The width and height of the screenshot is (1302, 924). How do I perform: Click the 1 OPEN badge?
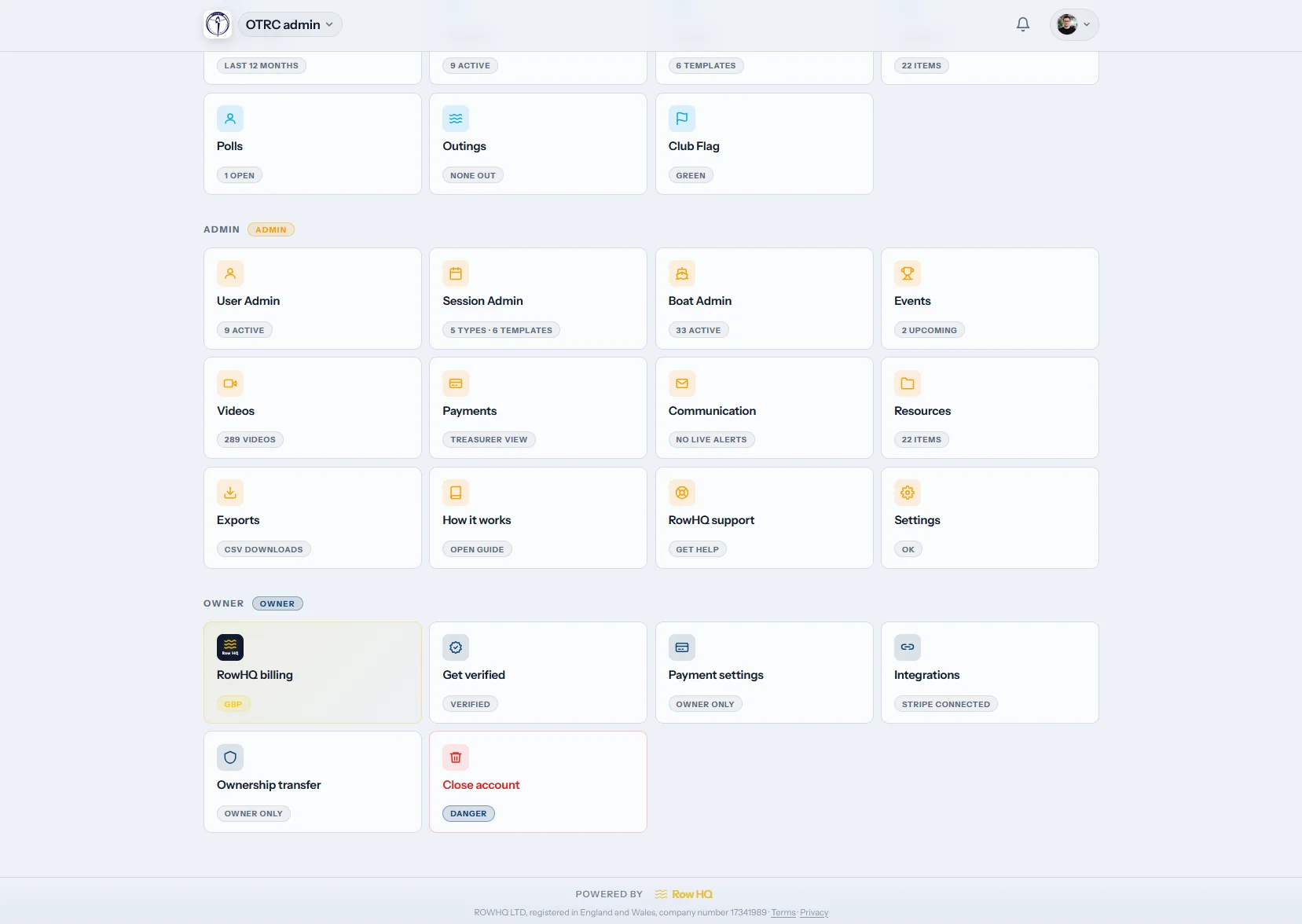[239, 175]
